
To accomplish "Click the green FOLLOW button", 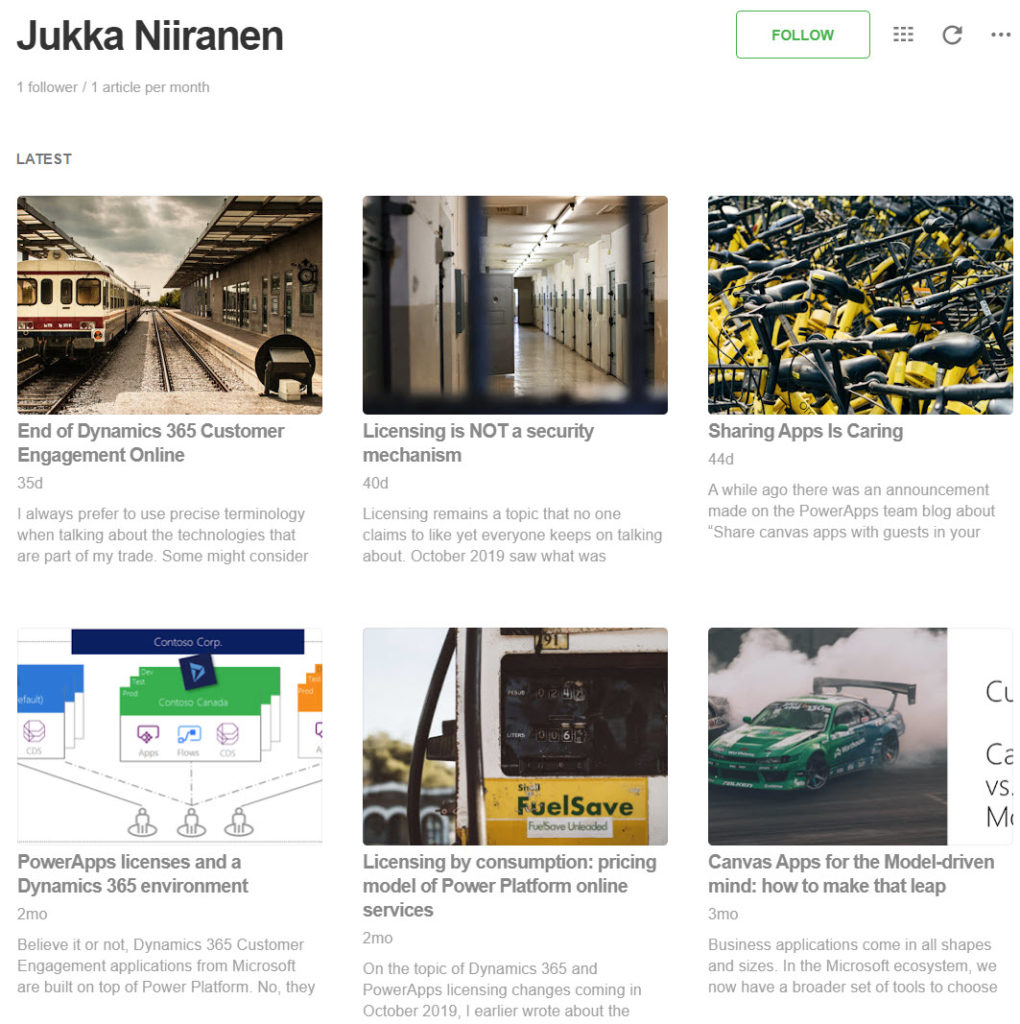I will pos(802,35).
